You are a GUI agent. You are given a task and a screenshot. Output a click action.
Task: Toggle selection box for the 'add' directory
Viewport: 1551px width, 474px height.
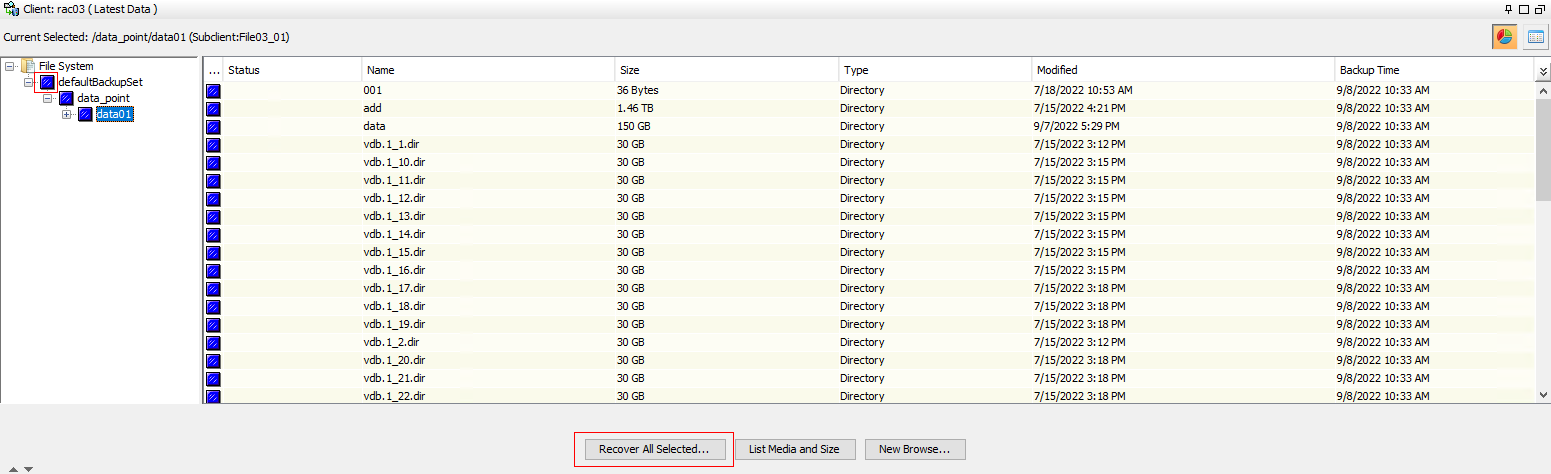click(x=213, y=108)
